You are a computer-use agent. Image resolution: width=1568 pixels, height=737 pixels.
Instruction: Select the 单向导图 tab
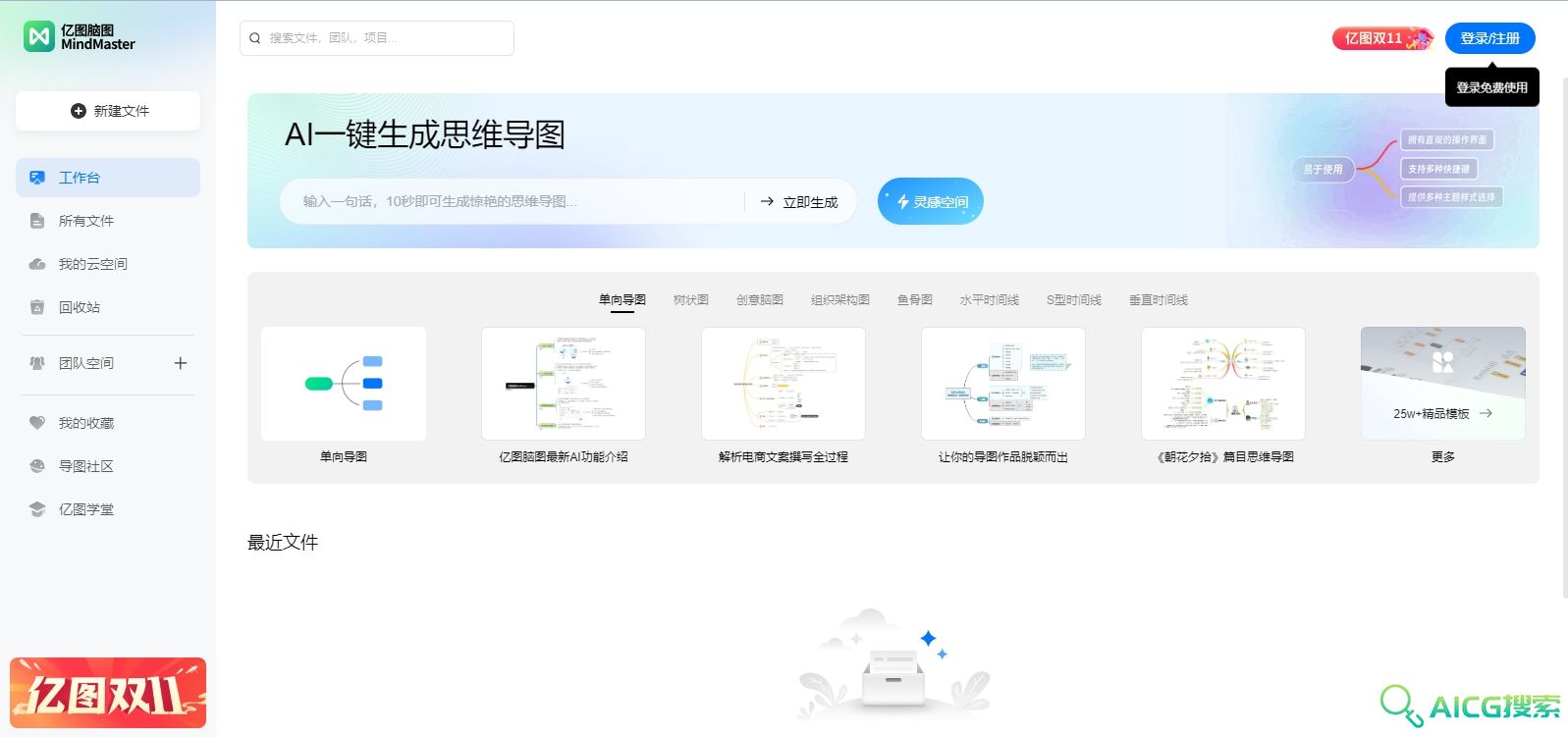click(x=622, y=300)
